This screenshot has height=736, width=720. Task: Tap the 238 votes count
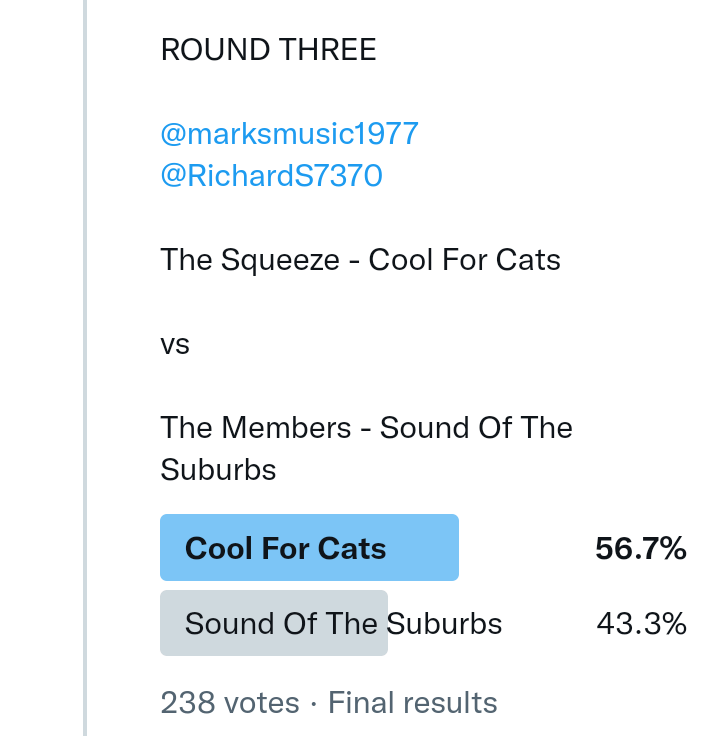pyautogui.click(x=230, y=703)
